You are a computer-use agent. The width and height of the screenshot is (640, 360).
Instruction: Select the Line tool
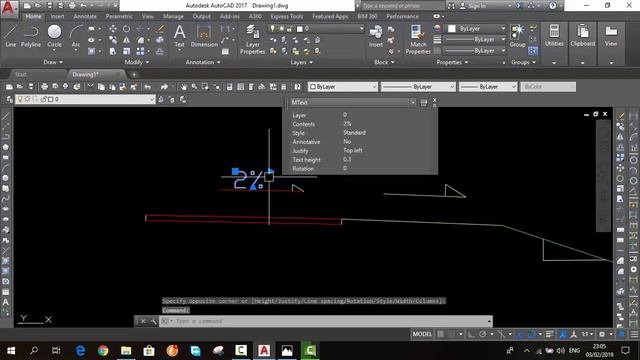coord(10,36)
